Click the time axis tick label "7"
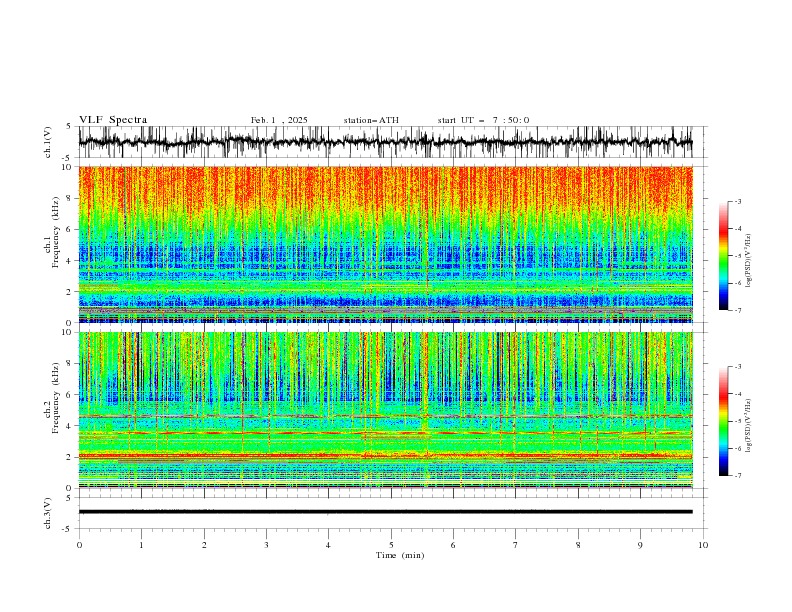Image resolution: width=792 pixels, height=612 pixels. (516, 545)
